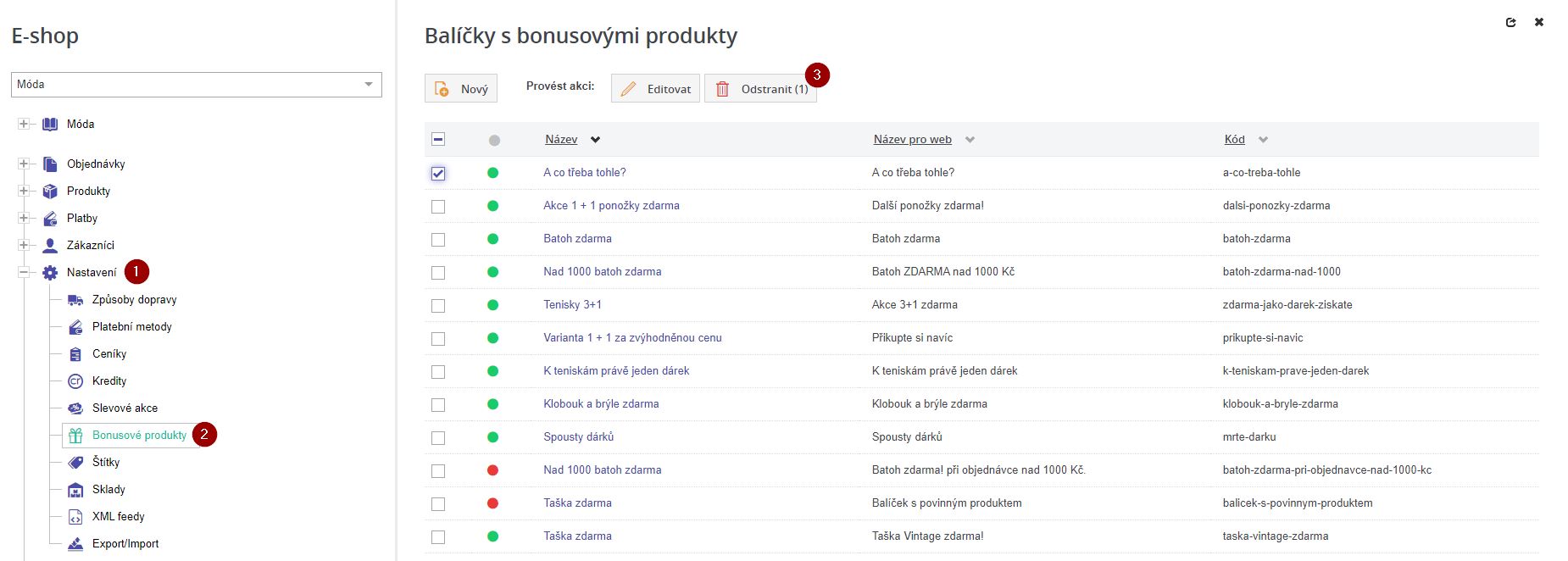Click the Způsoby dopravy truck icon
This screenshot has height=561, width=1568.
tap(75, 300)
